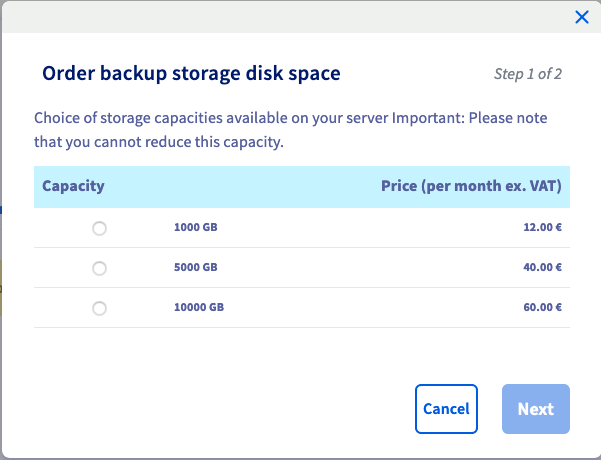Click the Order backup storage disk space title
Image resolution: width=601 pixels, height=460 pixels.
191,73
